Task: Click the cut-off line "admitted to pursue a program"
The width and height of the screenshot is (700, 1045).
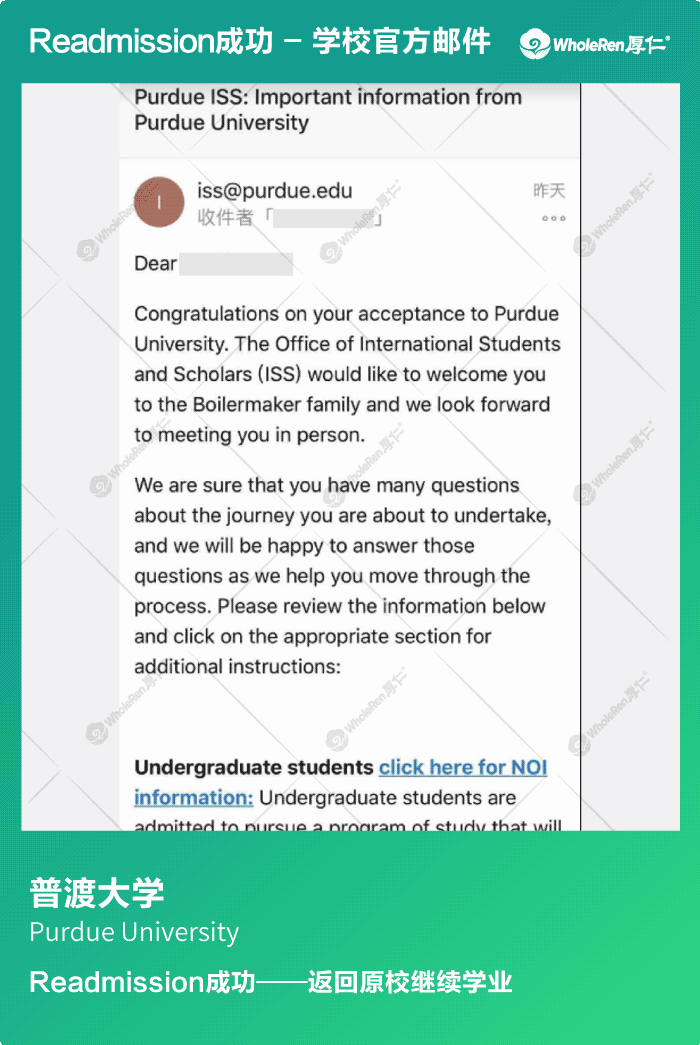Action: pos(347,824)
